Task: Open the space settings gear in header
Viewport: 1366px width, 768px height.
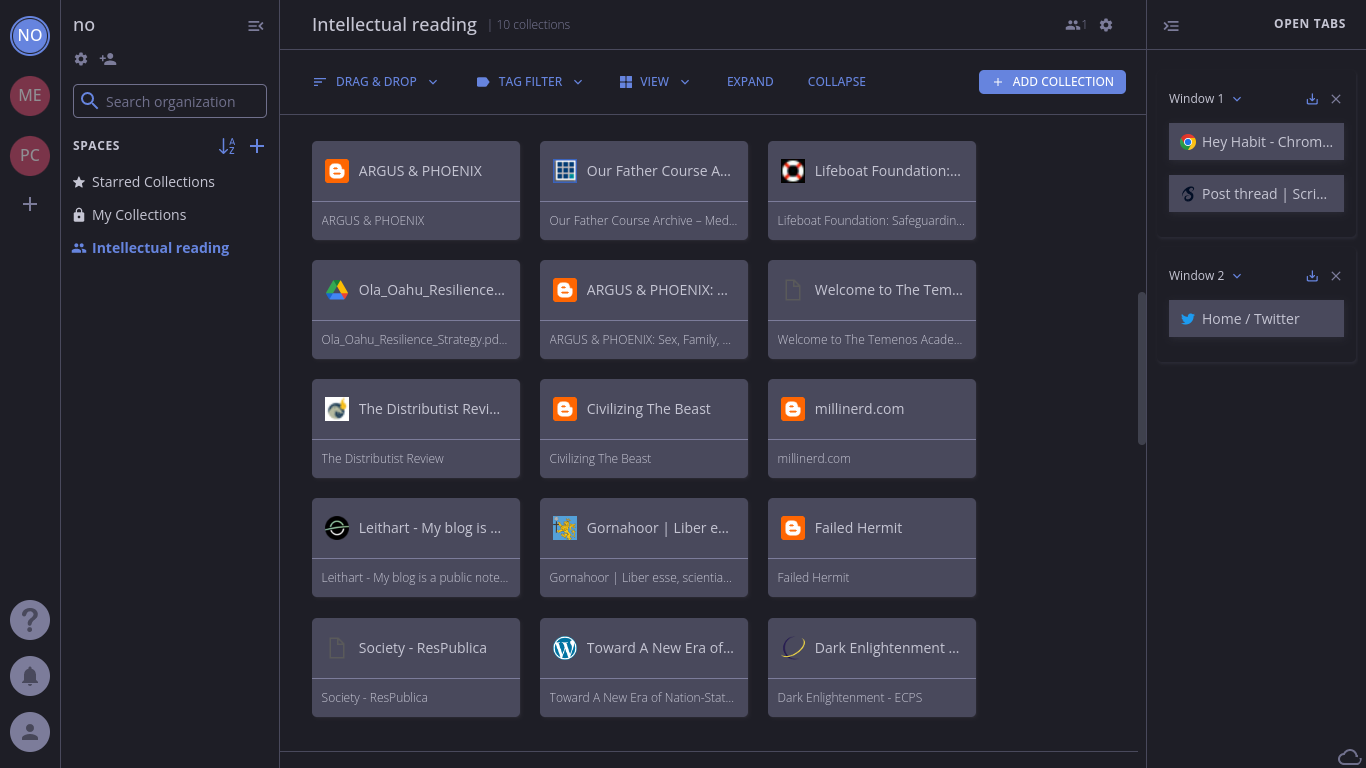Action: [x=1106, y=25]
